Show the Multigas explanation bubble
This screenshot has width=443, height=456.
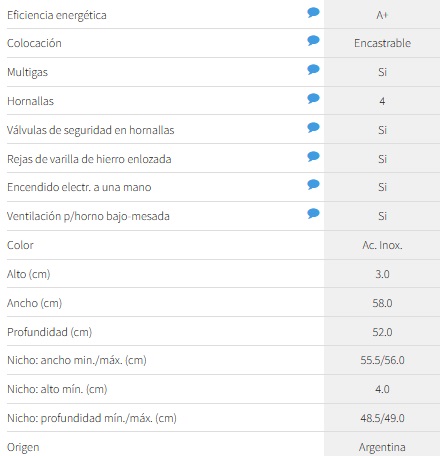click(x=313, y=70)
